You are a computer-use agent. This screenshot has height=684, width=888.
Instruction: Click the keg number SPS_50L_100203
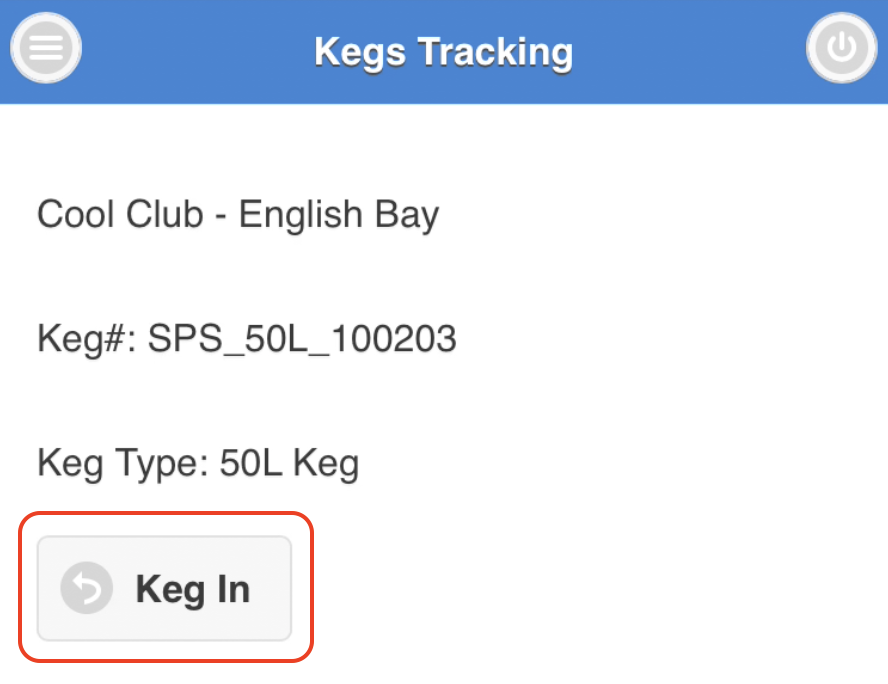coord(302,340)
